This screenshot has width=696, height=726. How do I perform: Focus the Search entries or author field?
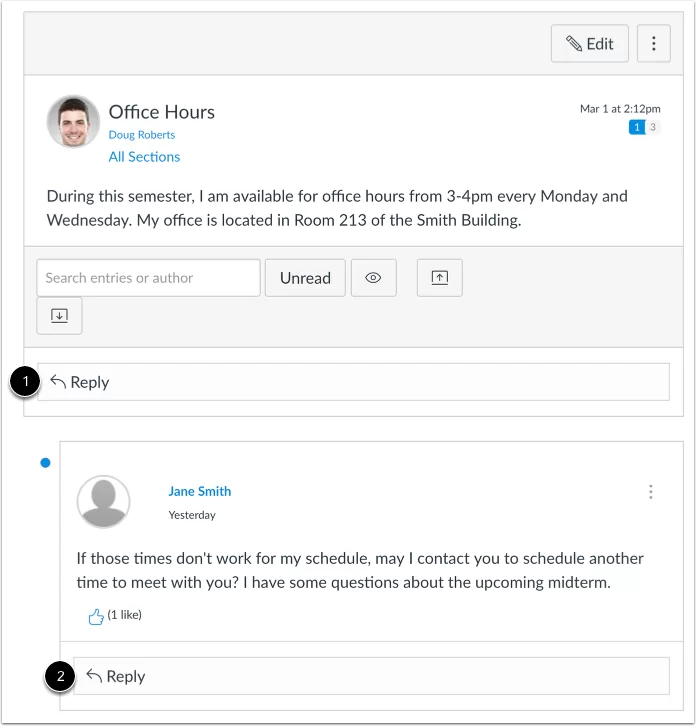(x=148, y=278)
